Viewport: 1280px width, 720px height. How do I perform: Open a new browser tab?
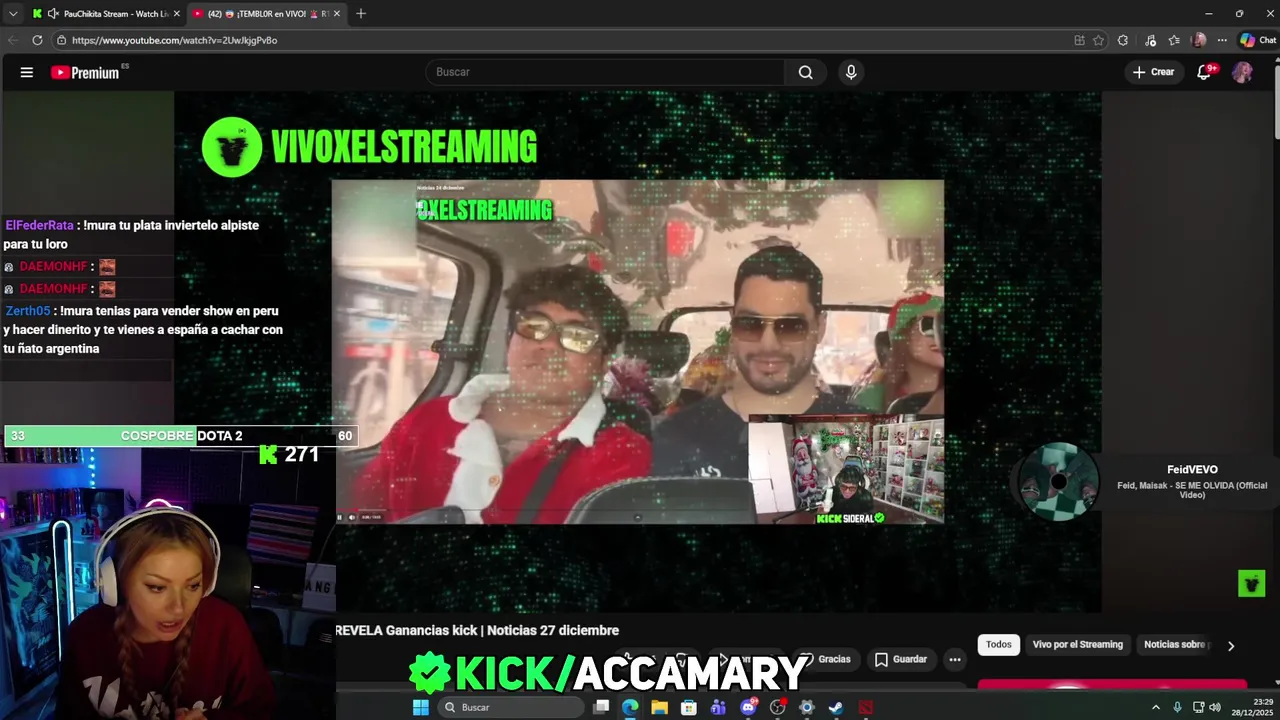(x=361, y=14)
